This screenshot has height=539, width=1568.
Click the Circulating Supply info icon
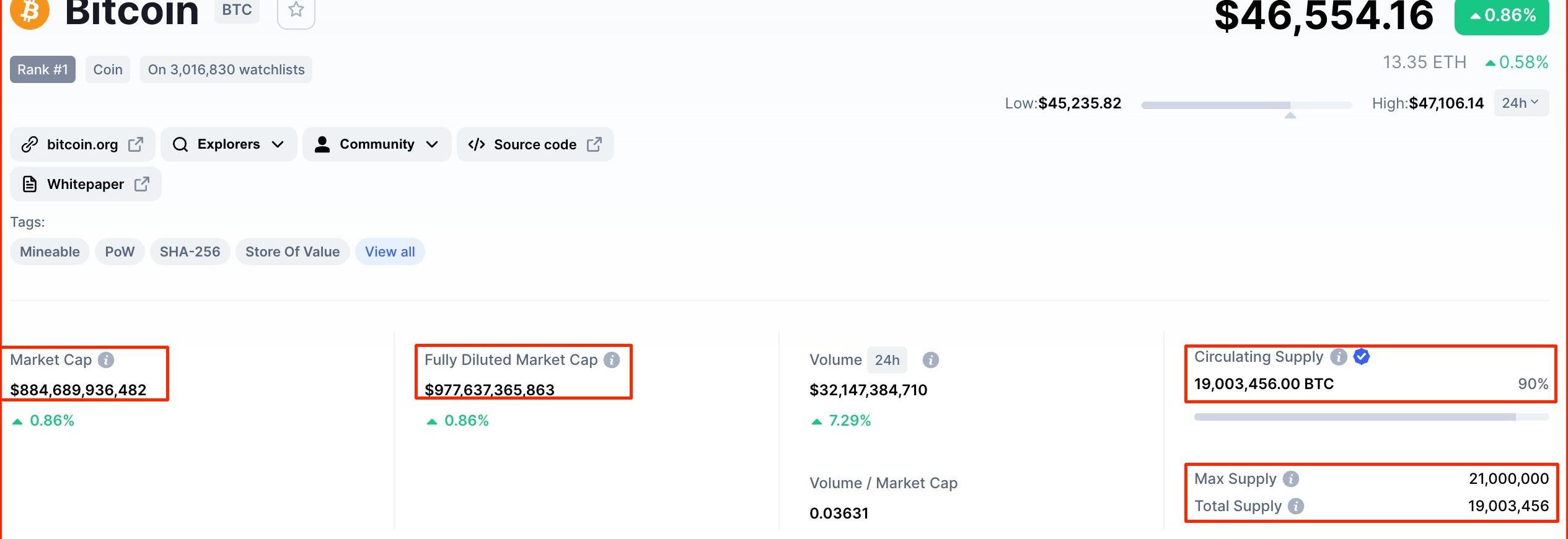(x=1339, y=357)
